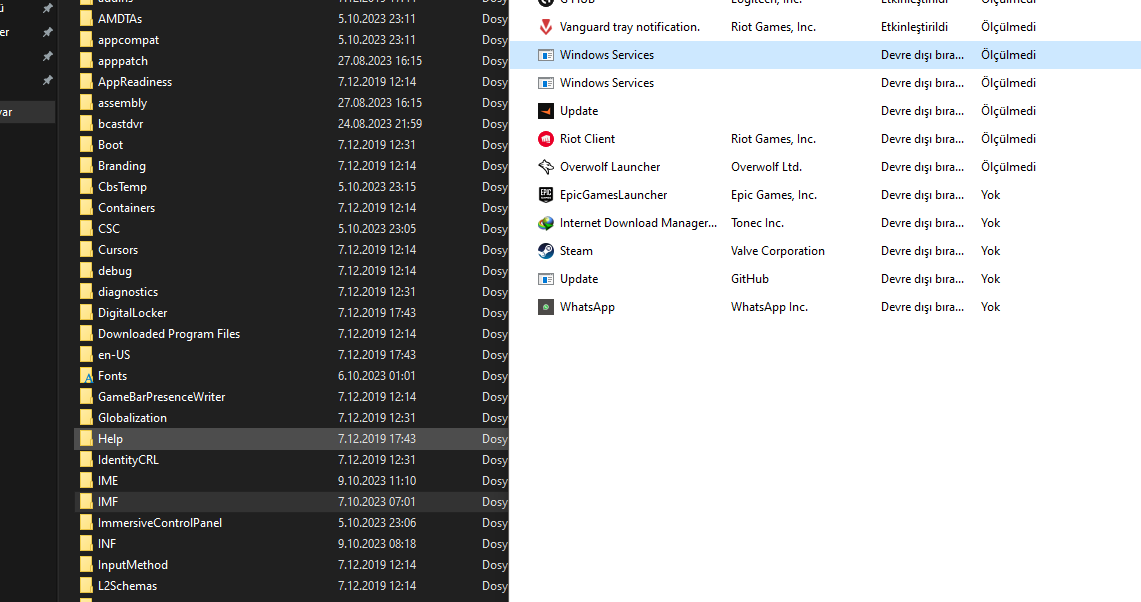This screenshot has width=1141, height=602.
Task: Click icon of highlighted Windows Services entry
Action: (546, 55)
